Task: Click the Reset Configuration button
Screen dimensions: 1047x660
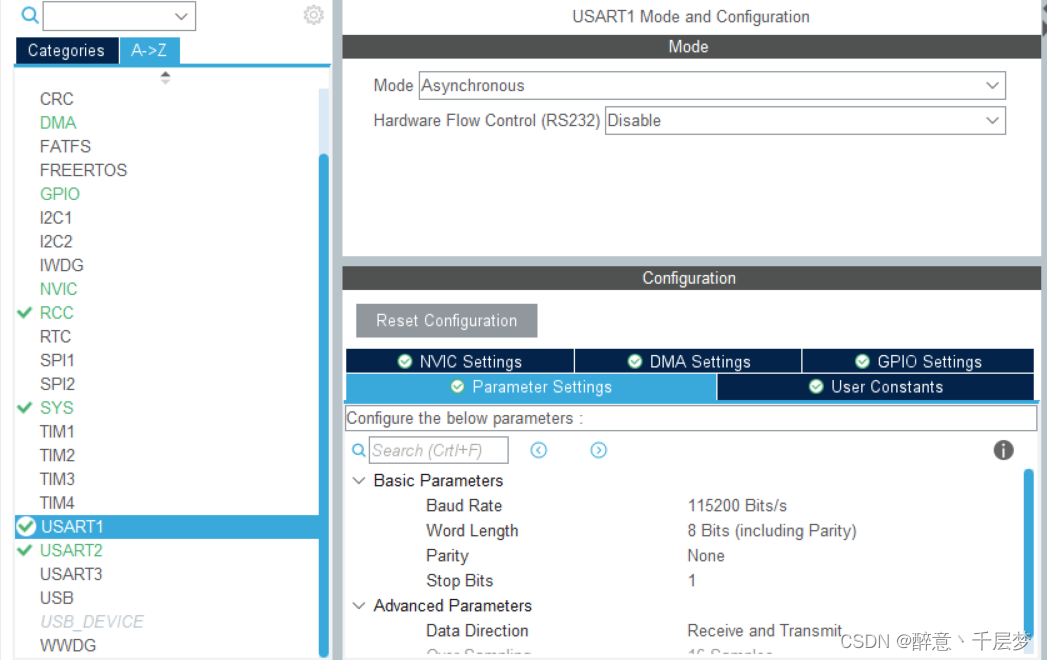Action: tap(447, 321)
